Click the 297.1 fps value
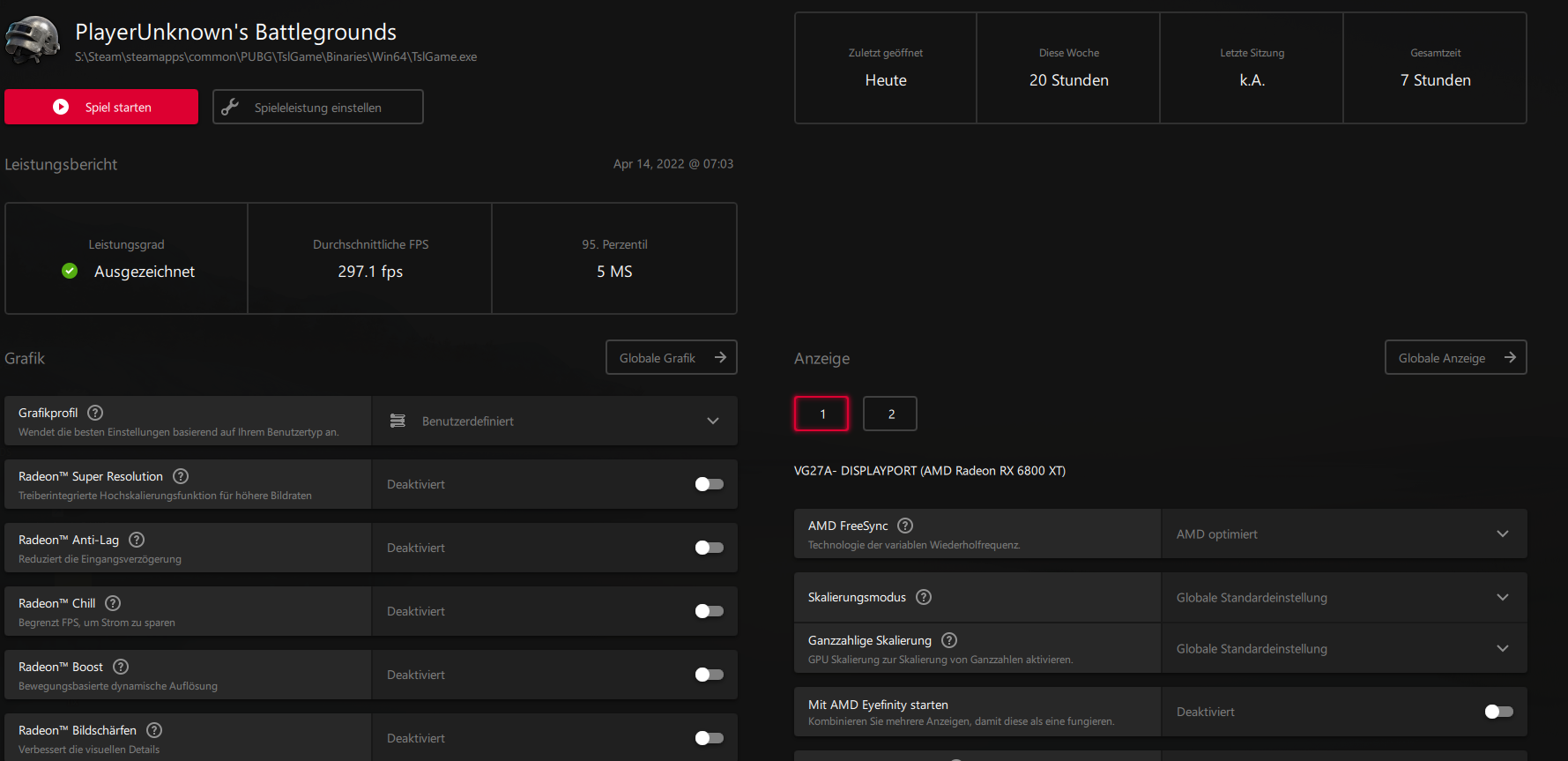The image size is (1568, 761). (x=370, y=272)
